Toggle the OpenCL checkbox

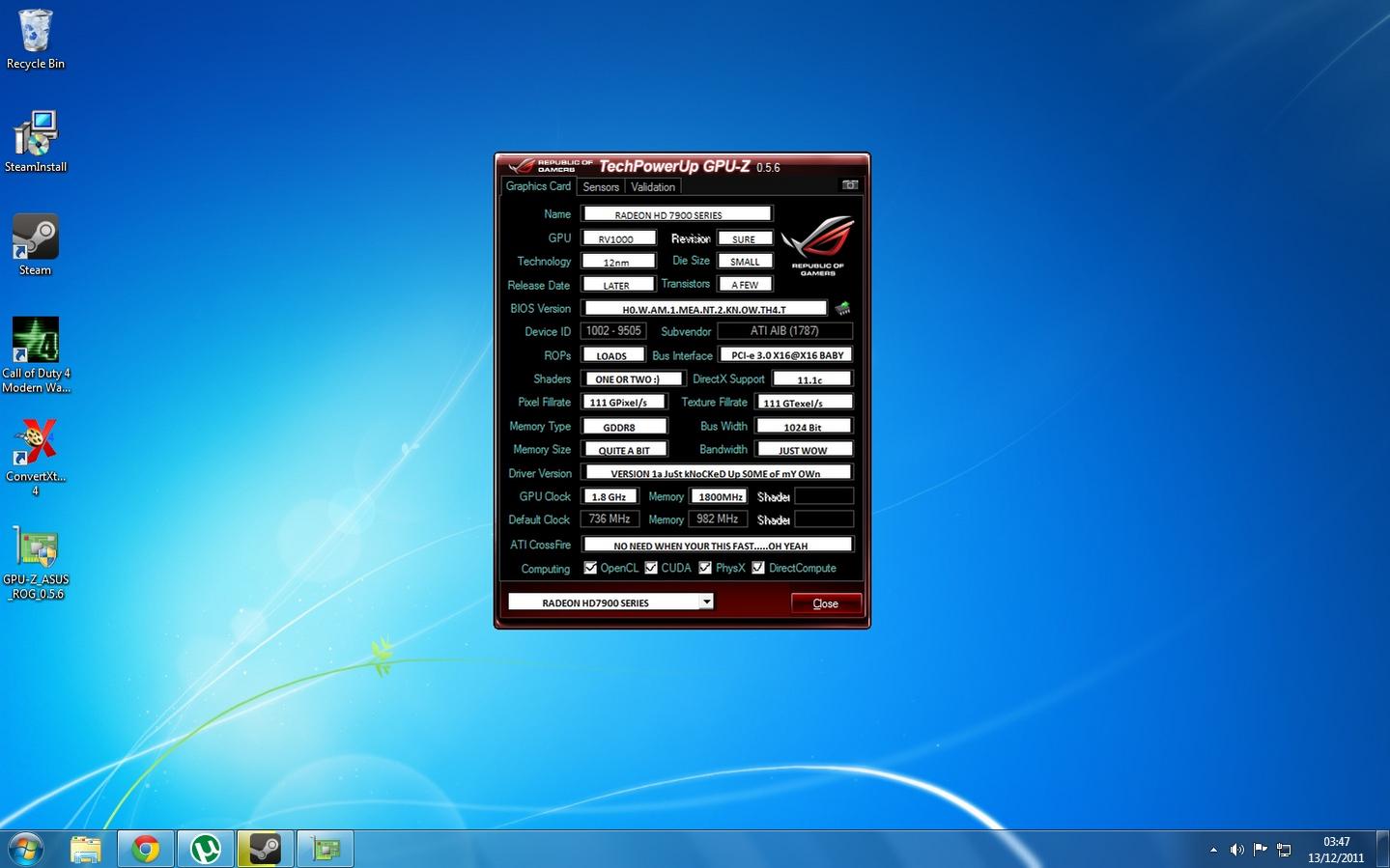click(x=590, y=568)
